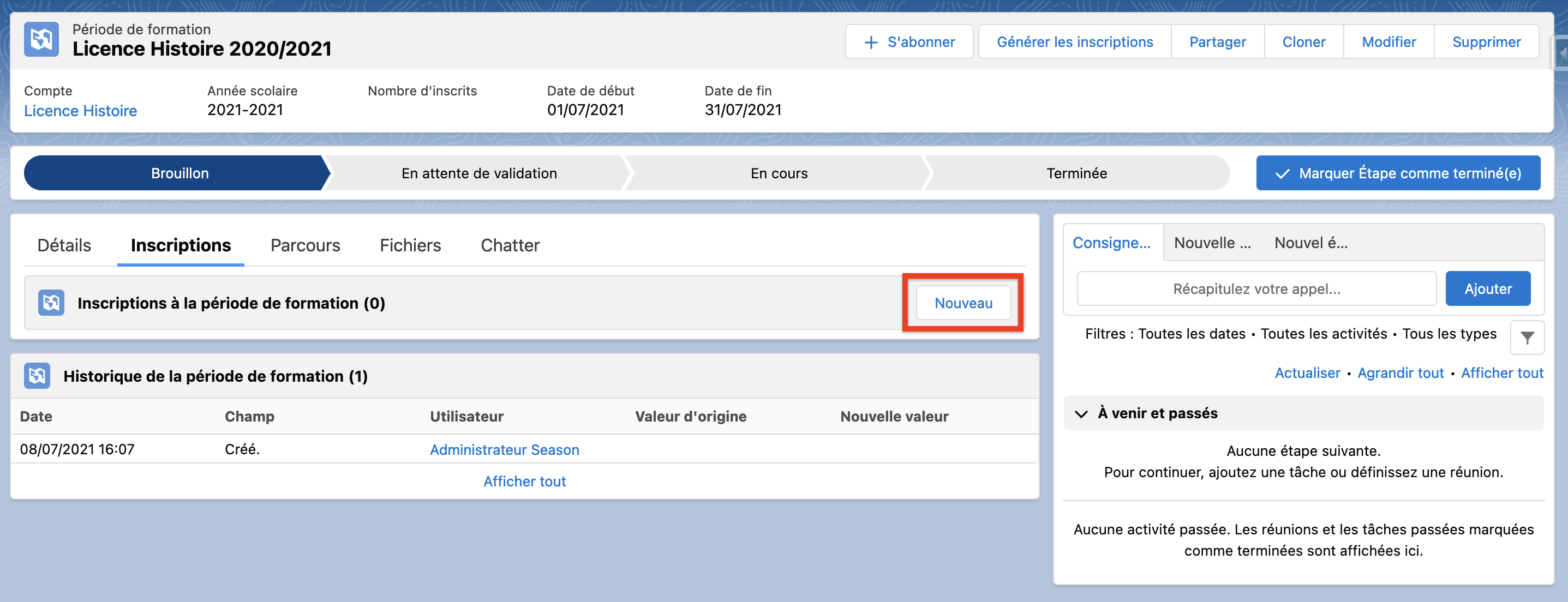The image size is (1568, 602).
Task: Click Nouveau in the Inscriptions list
Action: pyautogui.click(x=963, y=303)
